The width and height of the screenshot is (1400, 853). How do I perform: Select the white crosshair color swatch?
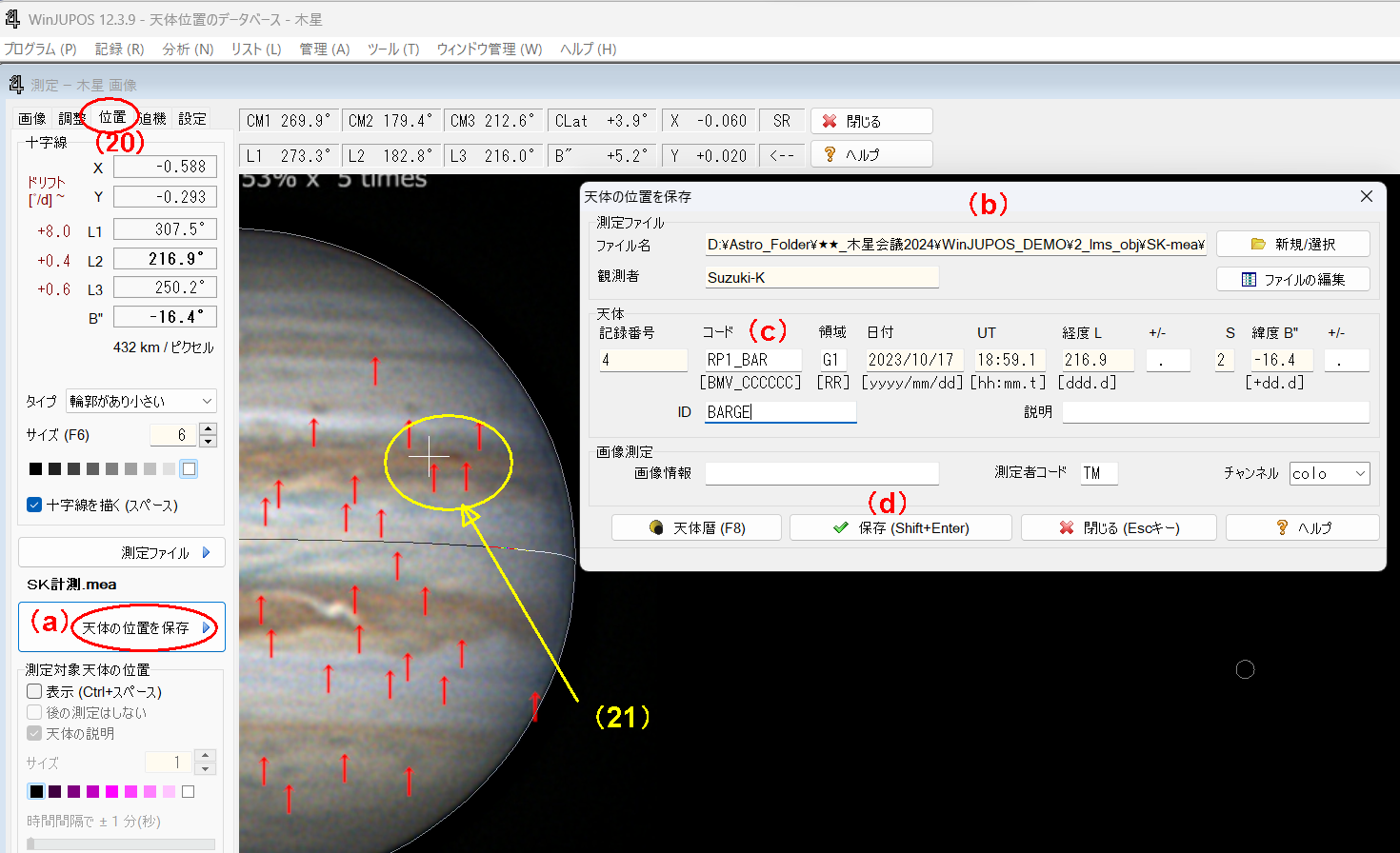(x=189, y=468)
